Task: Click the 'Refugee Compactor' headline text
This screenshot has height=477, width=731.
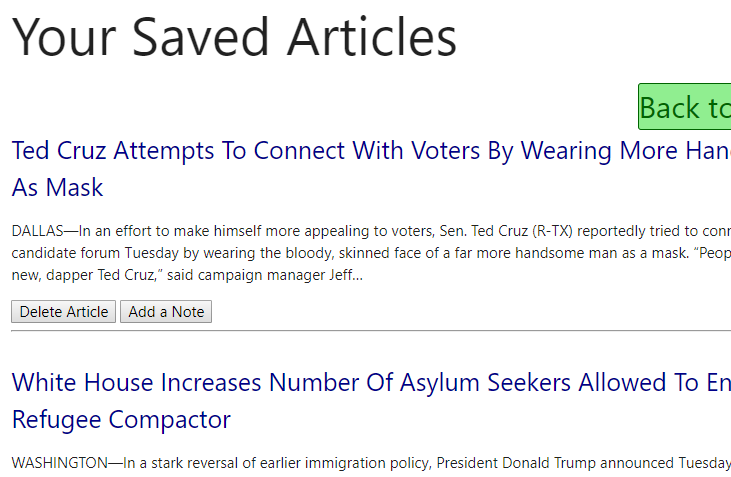Action: pyautogui.click(x=121, y=420)
